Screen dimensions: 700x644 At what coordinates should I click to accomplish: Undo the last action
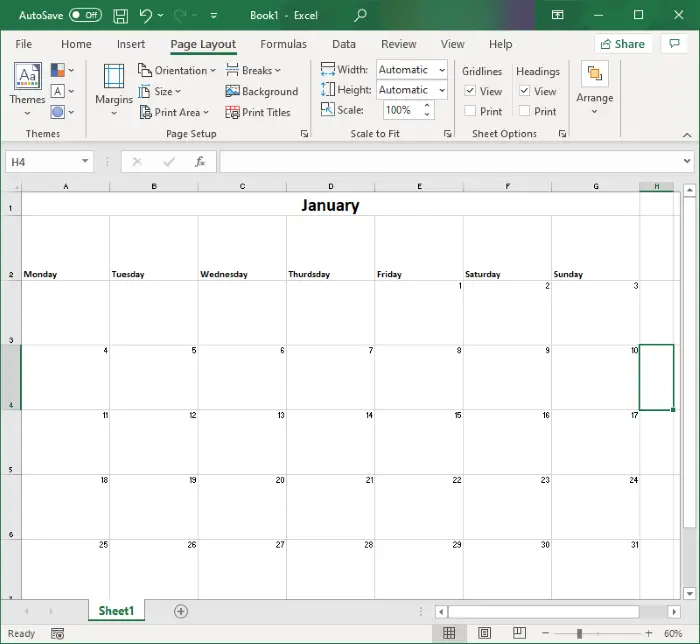point(145,16)
